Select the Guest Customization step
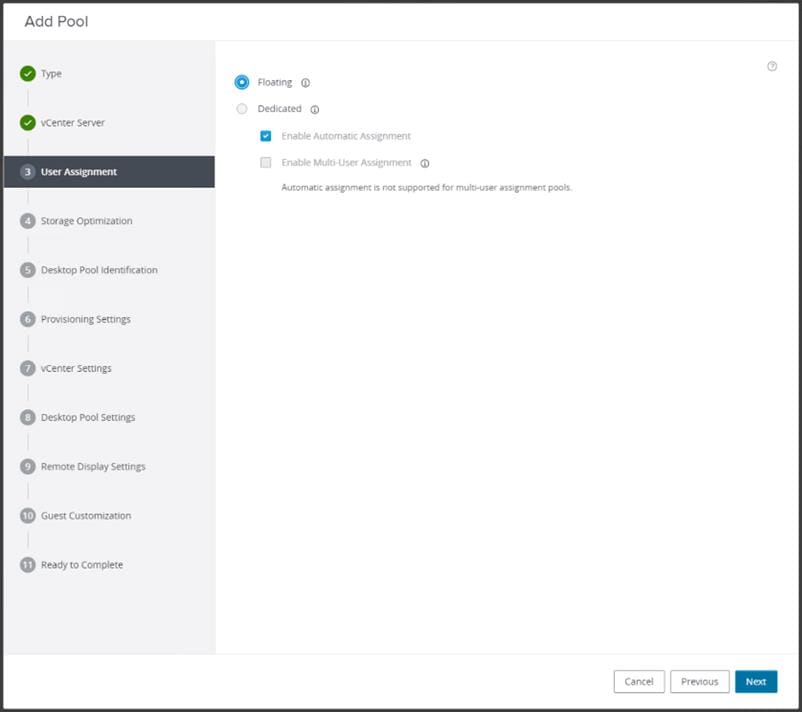 tap(86, 516)
